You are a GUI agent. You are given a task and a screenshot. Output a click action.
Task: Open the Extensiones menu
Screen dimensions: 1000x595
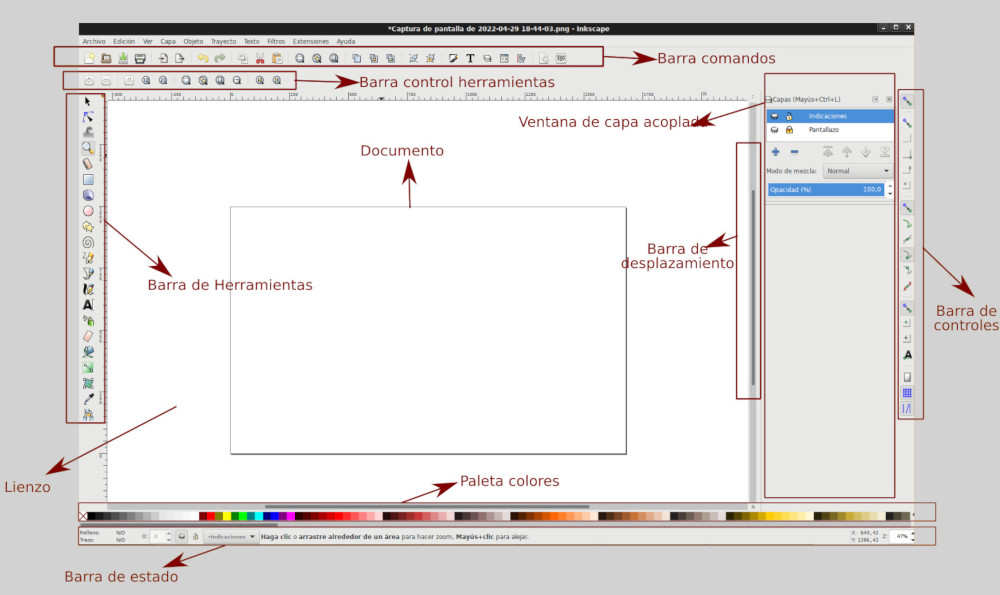click(x=311, y=41)
